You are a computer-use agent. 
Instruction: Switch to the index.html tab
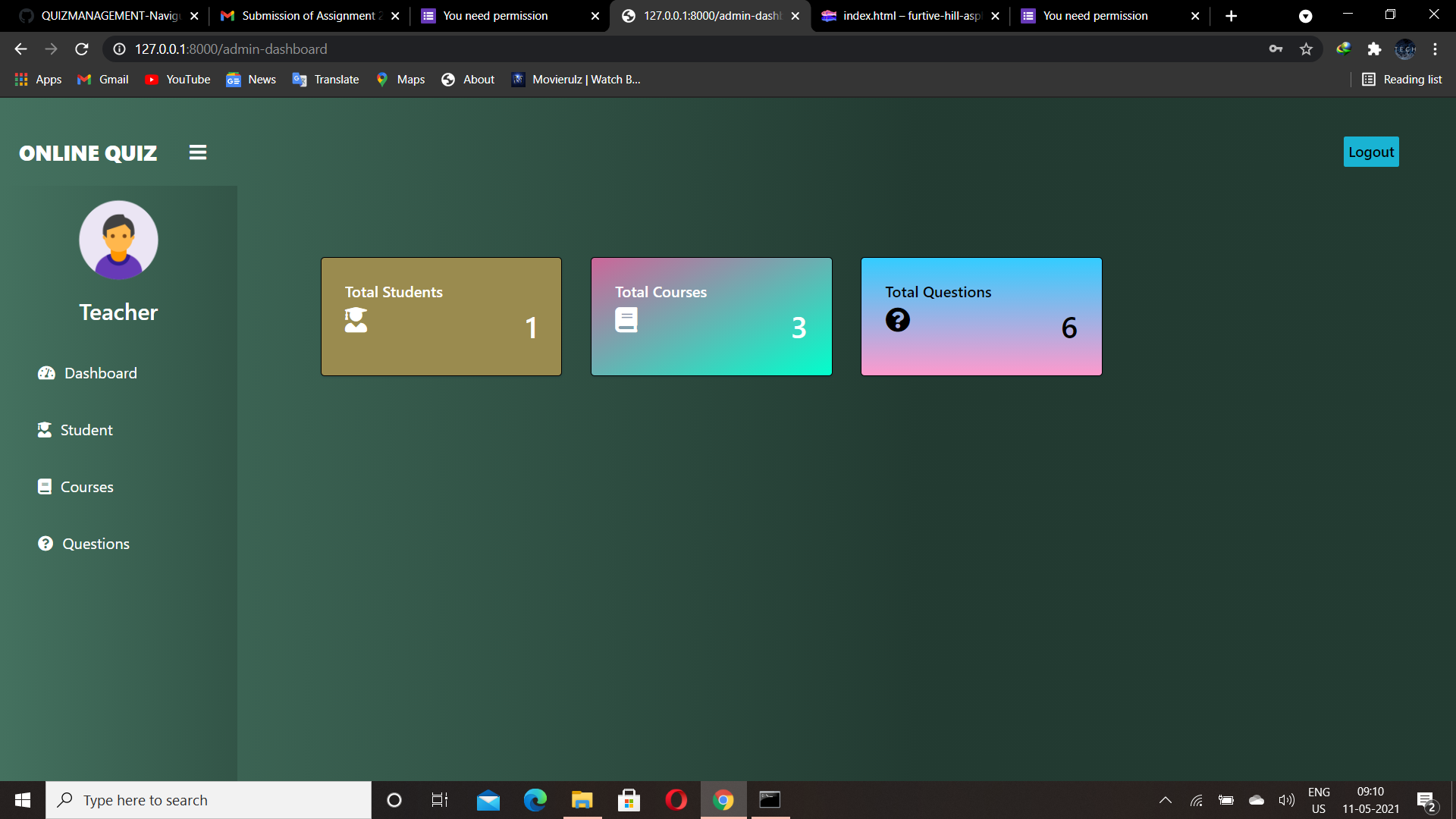coord(906,15)
